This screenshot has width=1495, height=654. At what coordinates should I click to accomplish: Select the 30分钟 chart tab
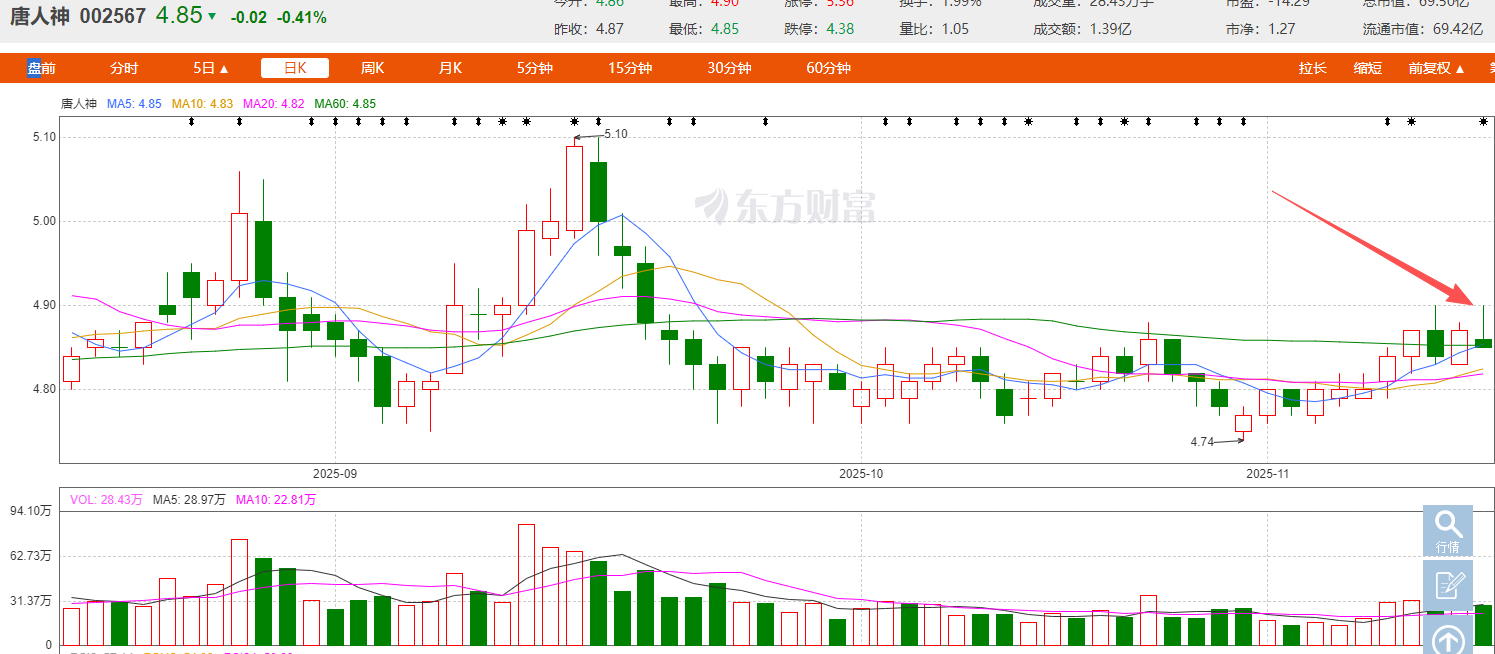[729, 68]
